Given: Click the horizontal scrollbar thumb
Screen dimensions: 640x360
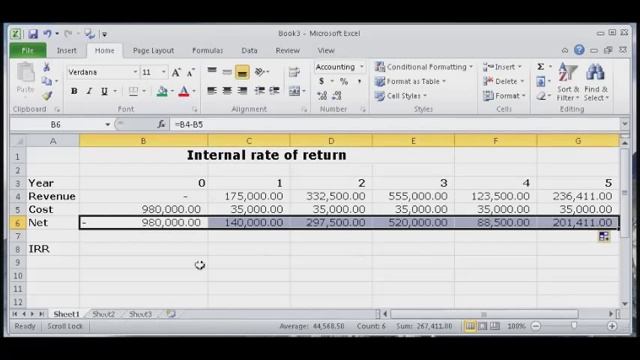Looking at the screenshot, I should coord(484,314).
